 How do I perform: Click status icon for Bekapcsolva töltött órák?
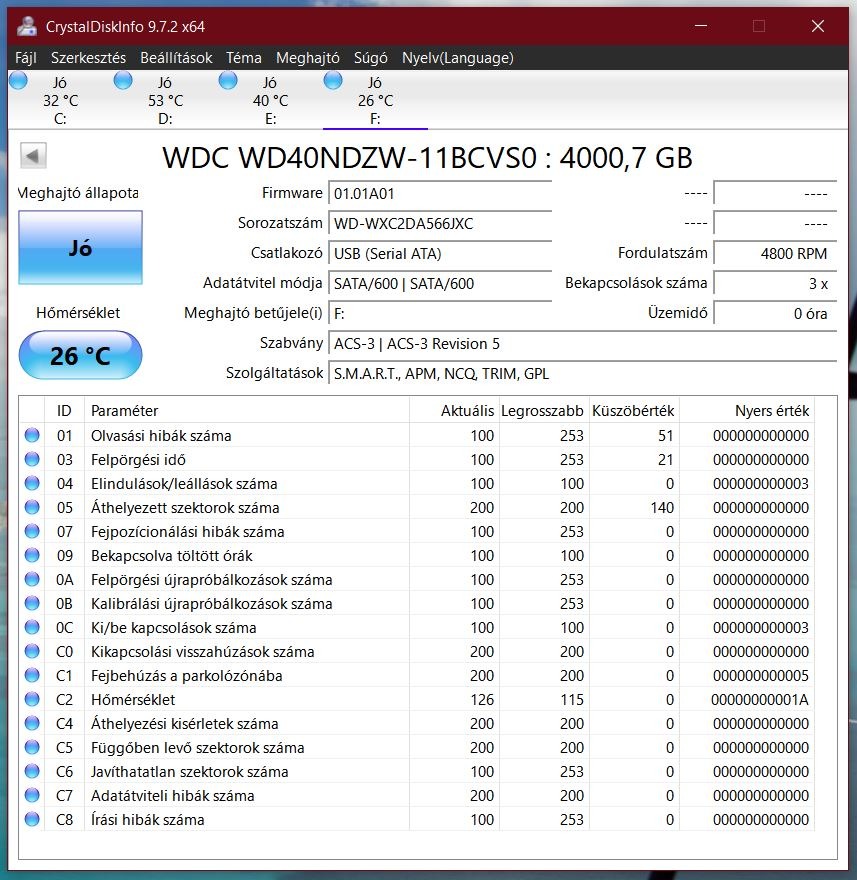(x=32, y=555)
